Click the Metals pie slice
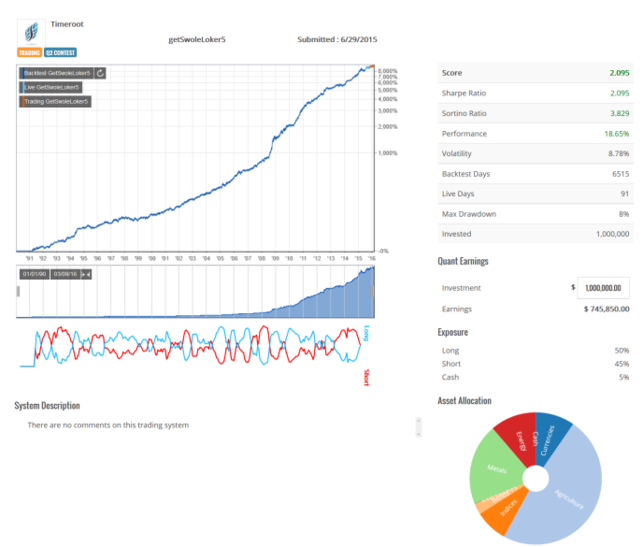 tap(496, 467)
